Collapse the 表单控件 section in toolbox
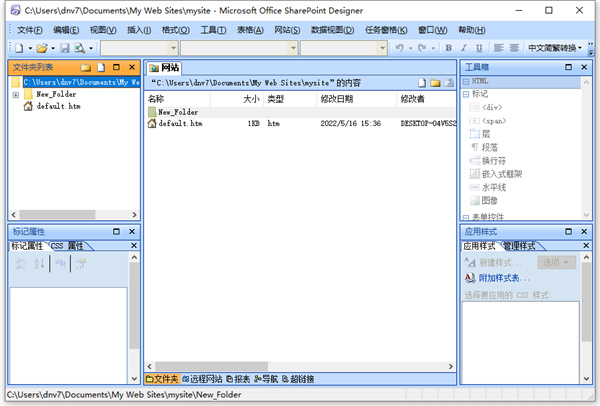 pyautogui.click(x=466, y=217)
